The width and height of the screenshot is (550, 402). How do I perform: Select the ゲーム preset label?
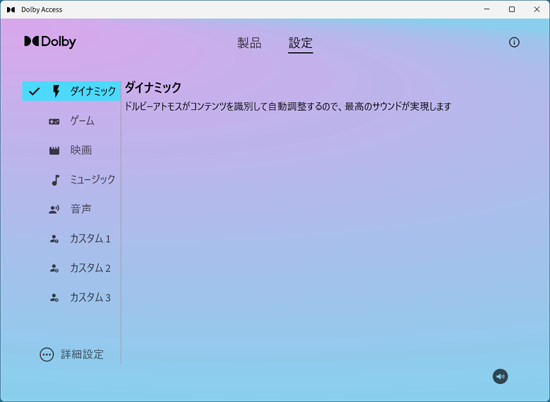pyautogui.click(x=82, y=121)
